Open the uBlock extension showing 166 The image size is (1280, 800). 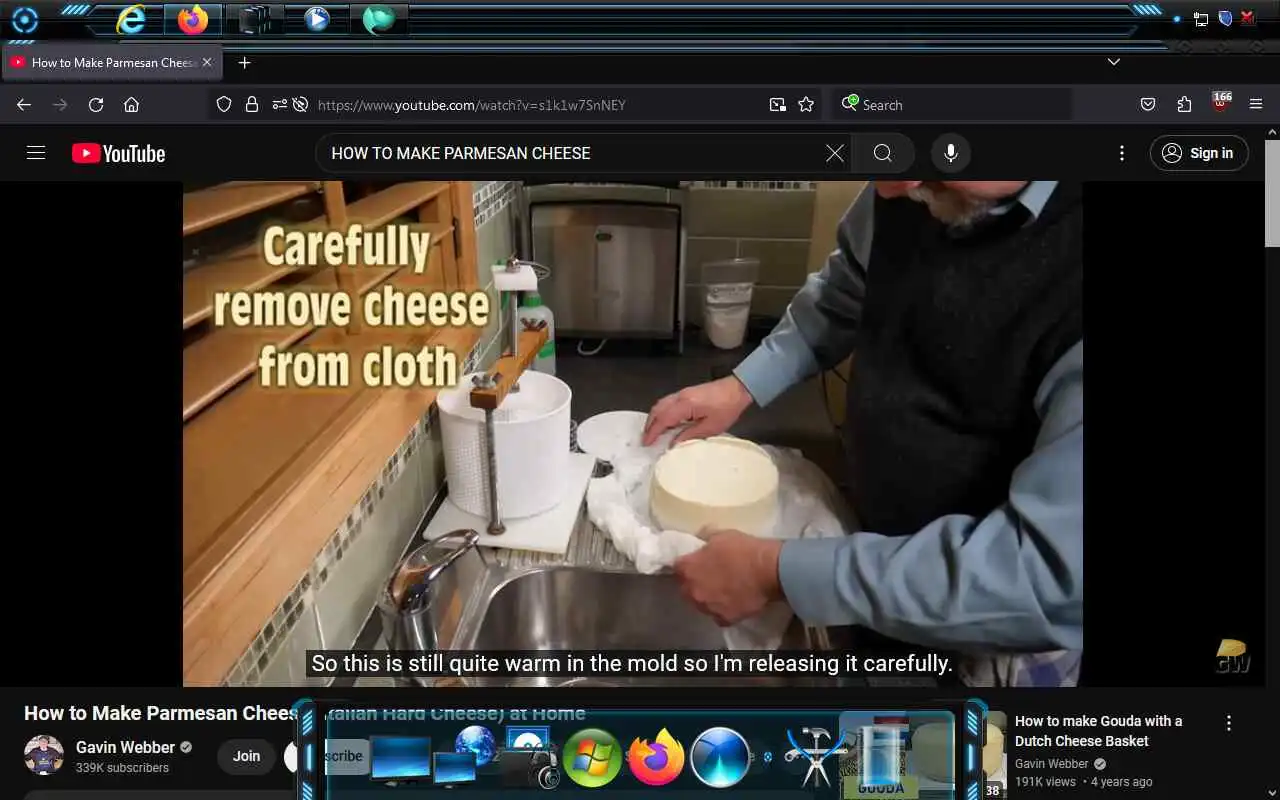pos(1221,103)
